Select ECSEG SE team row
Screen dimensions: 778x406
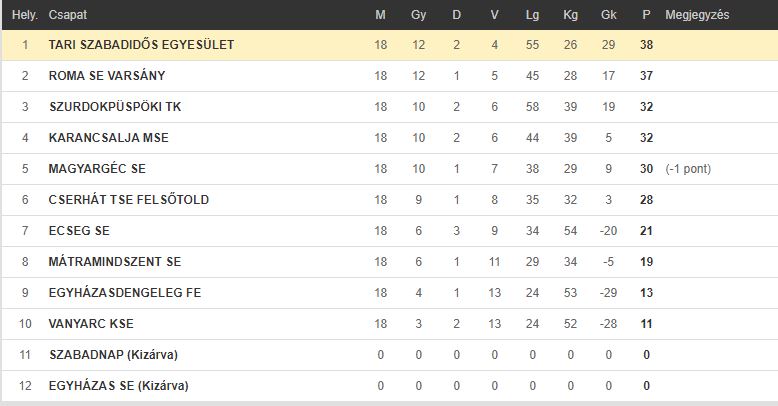coord(389,231)
